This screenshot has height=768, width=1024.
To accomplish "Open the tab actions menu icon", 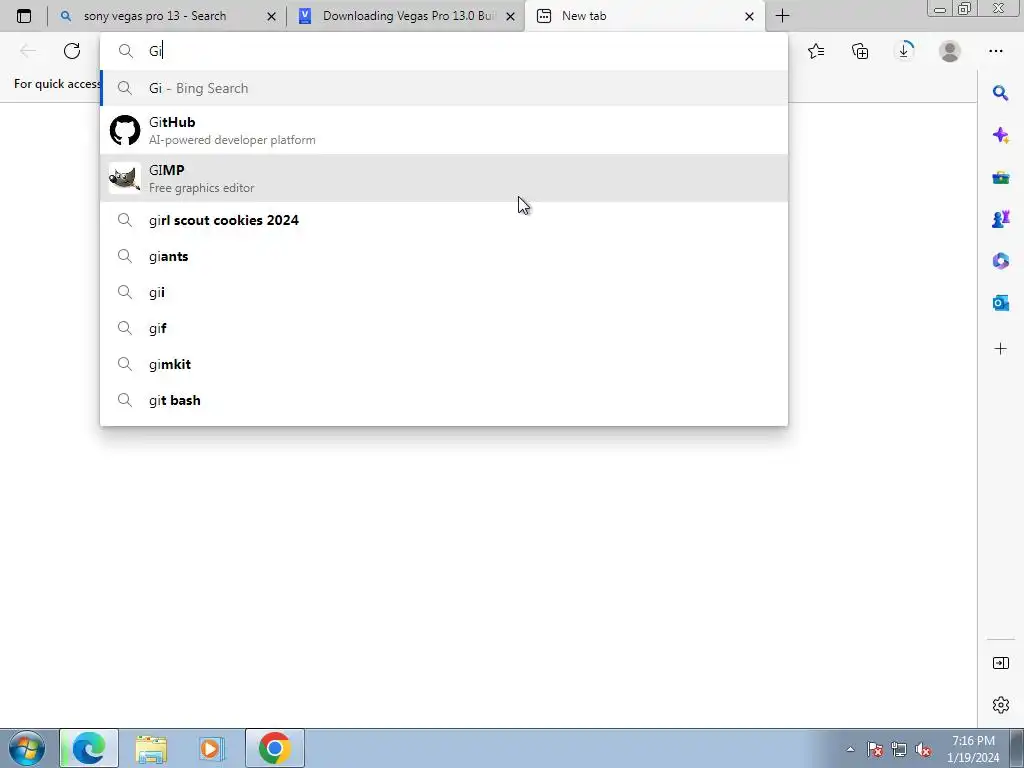I will 24,16.
